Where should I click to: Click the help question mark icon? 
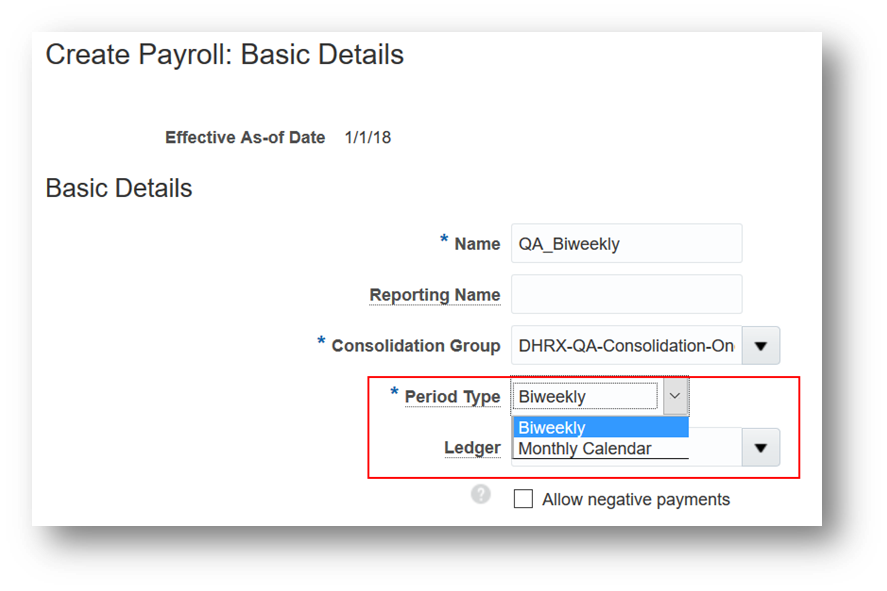point(481,494)
